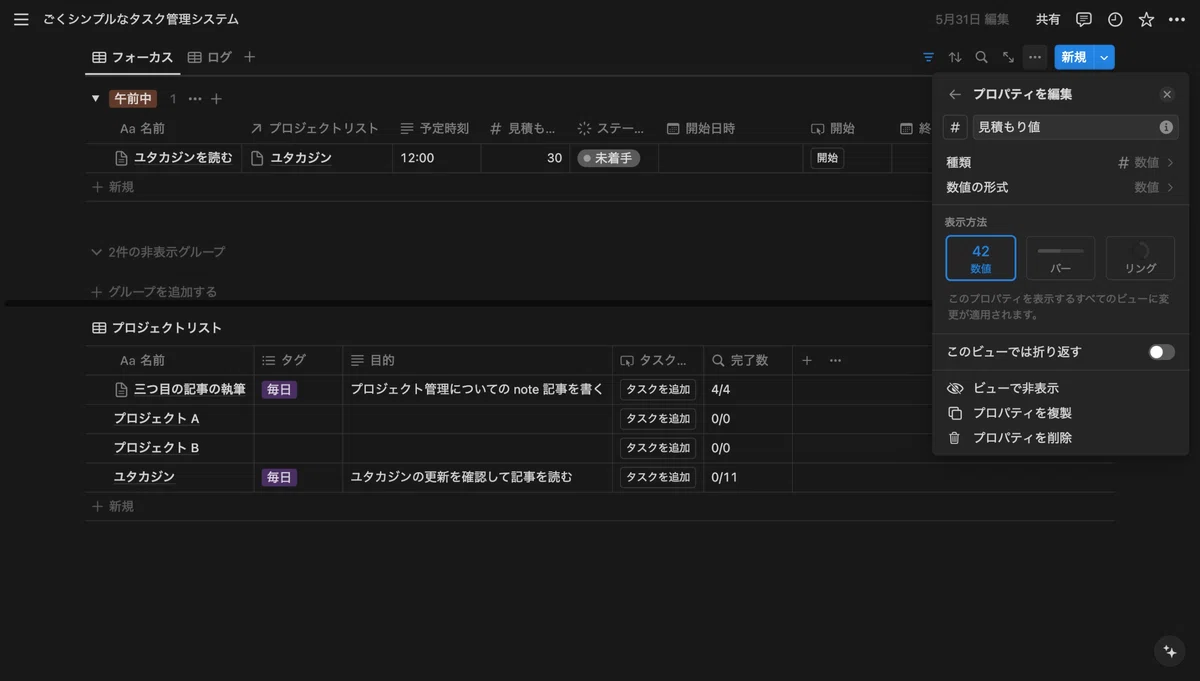1200x681 pixels.
Task: Select 数値 display option showing 42
Action: [981, 258]
